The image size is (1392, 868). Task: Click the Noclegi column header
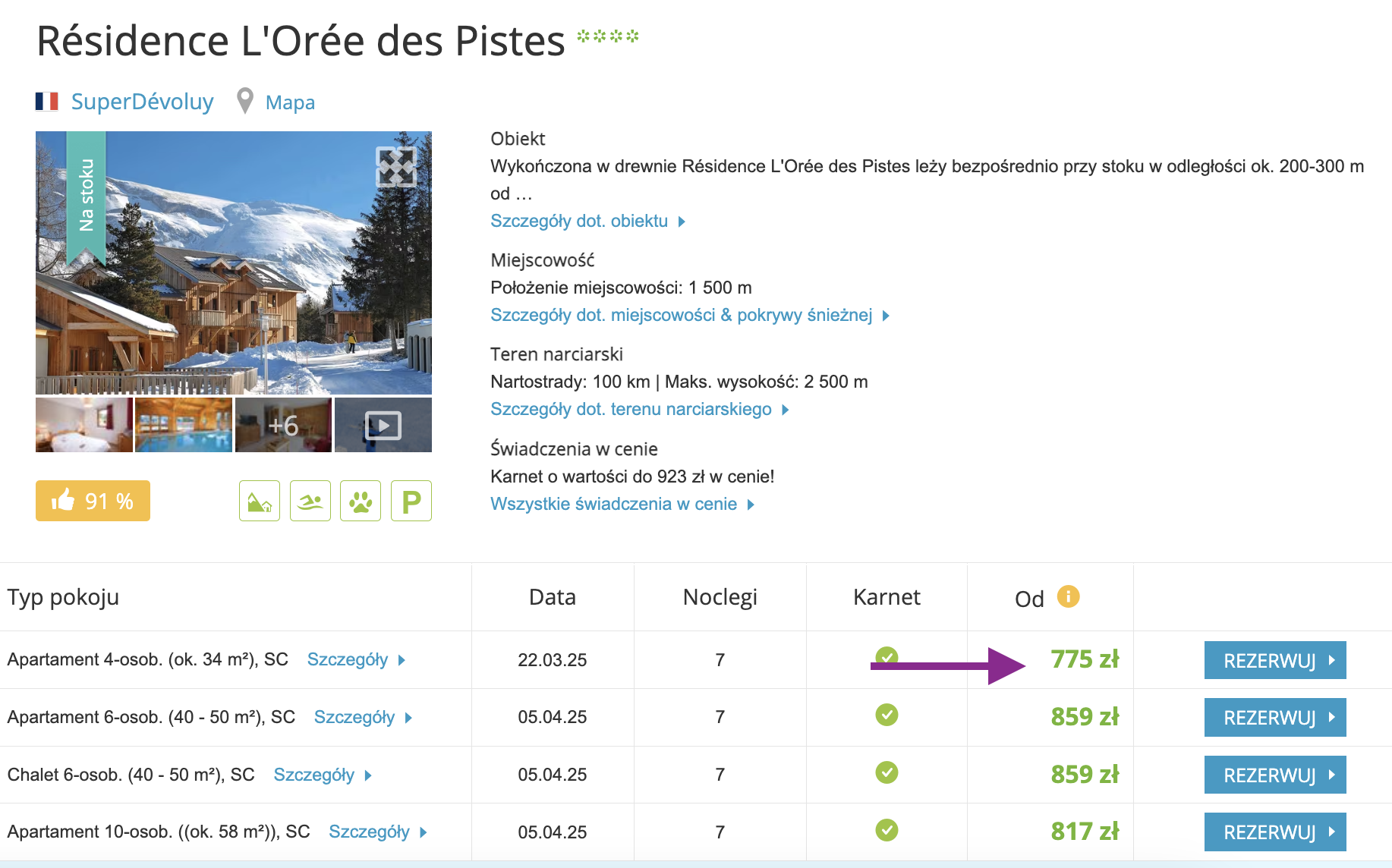coord(720,597)
